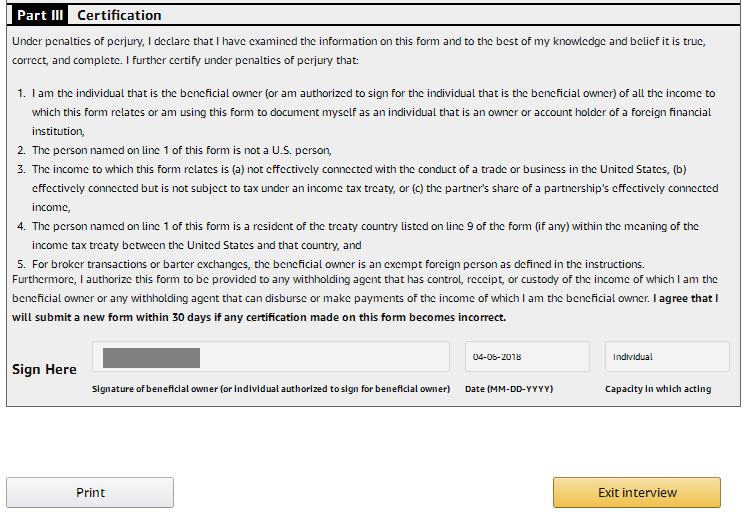This screenshot has height=519, width=749.
Task: Click the Certification section heading
Action: (119, 15)
